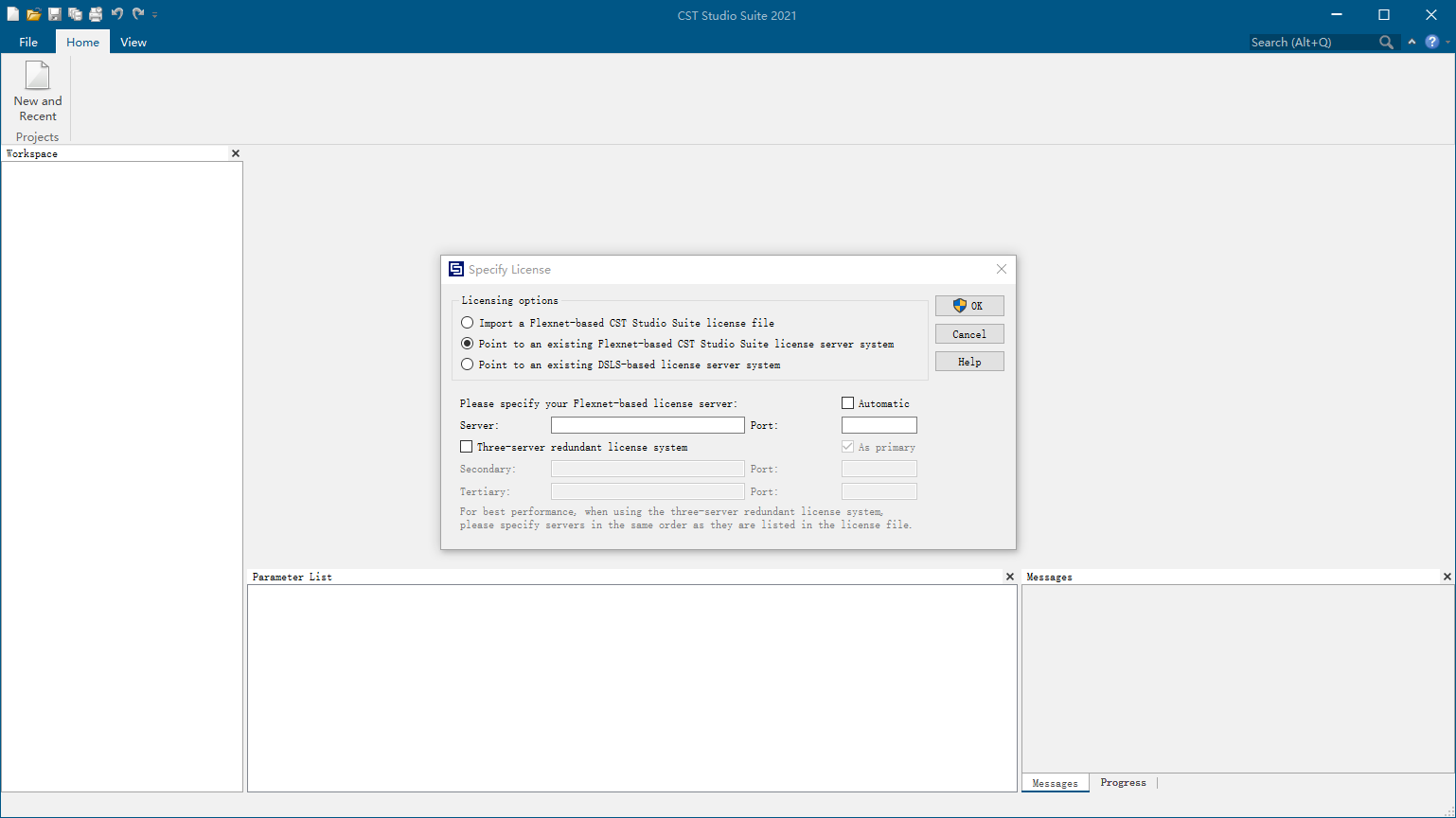Open the Customize Quick Access Toolbar dropdown
Screen dimensions: 1456x818
tap(154, 15)
